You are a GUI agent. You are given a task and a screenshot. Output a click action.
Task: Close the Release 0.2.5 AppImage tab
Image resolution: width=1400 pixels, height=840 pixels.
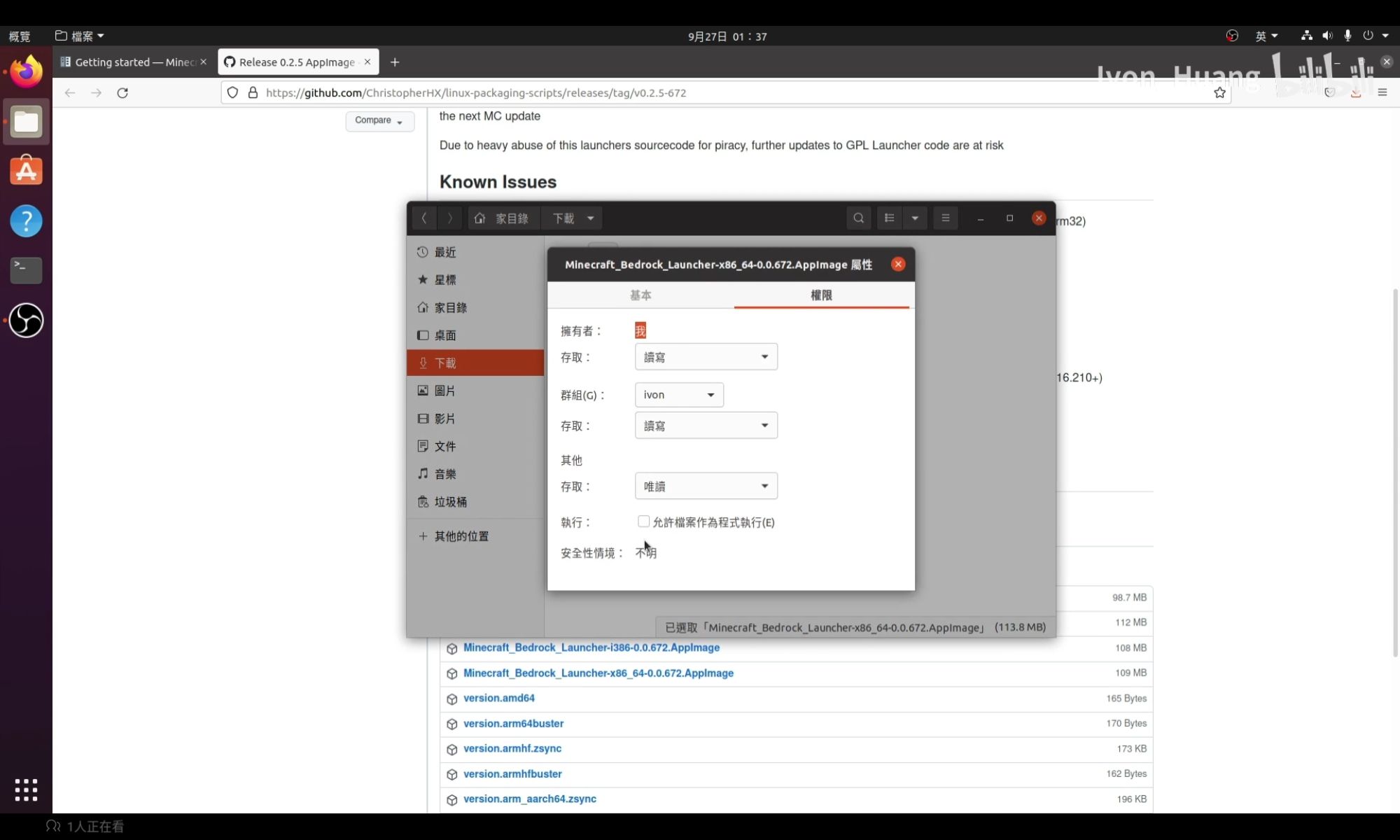(367, 62)
